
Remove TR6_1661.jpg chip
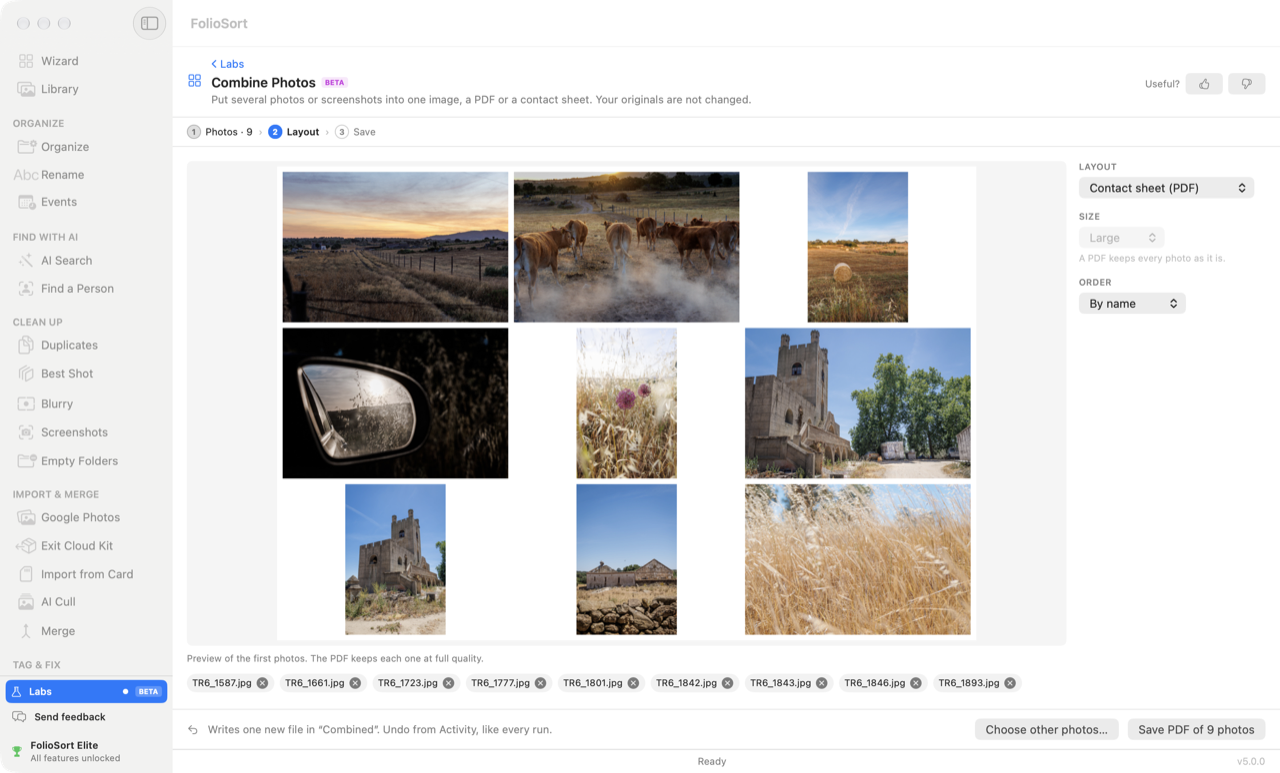coord(355,683)
